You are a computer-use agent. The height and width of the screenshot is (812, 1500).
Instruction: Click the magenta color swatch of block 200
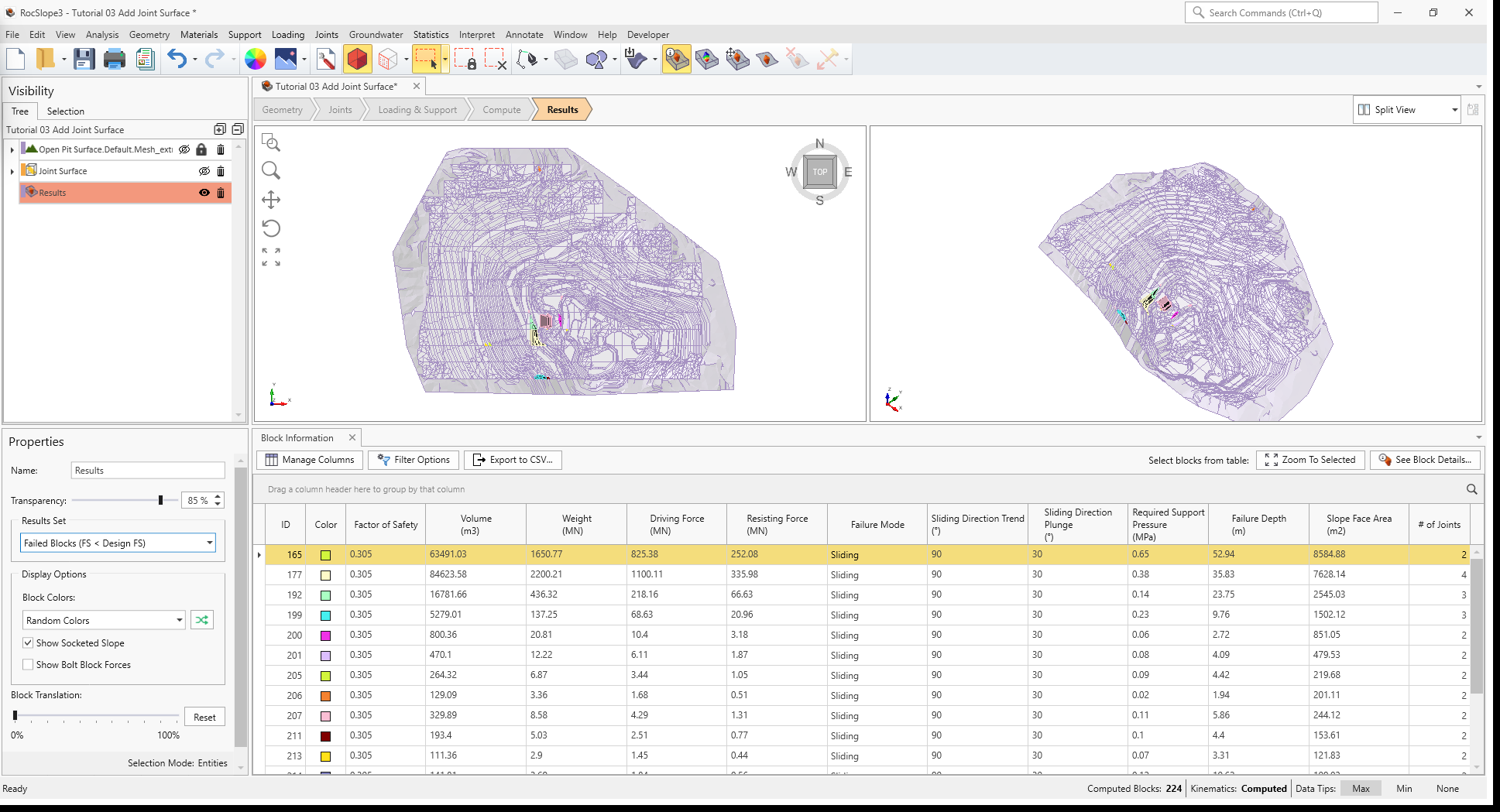pyautogui.click(x=326, y=636)
